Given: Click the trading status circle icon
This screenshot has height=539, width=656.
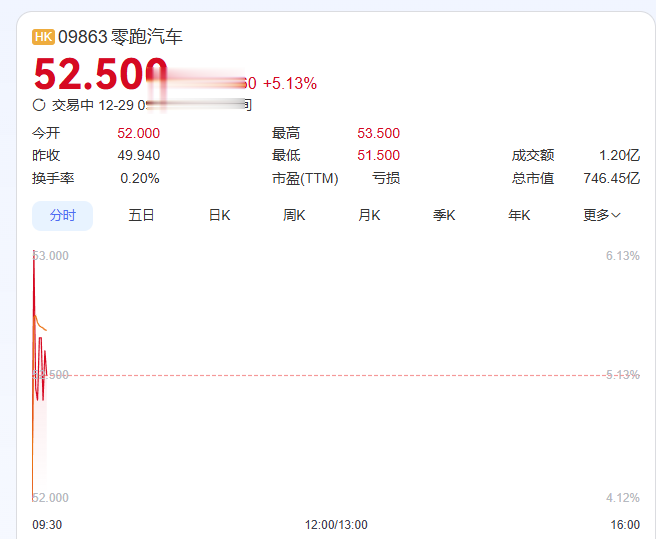Looking at the screenshot, I should (39, 105).
